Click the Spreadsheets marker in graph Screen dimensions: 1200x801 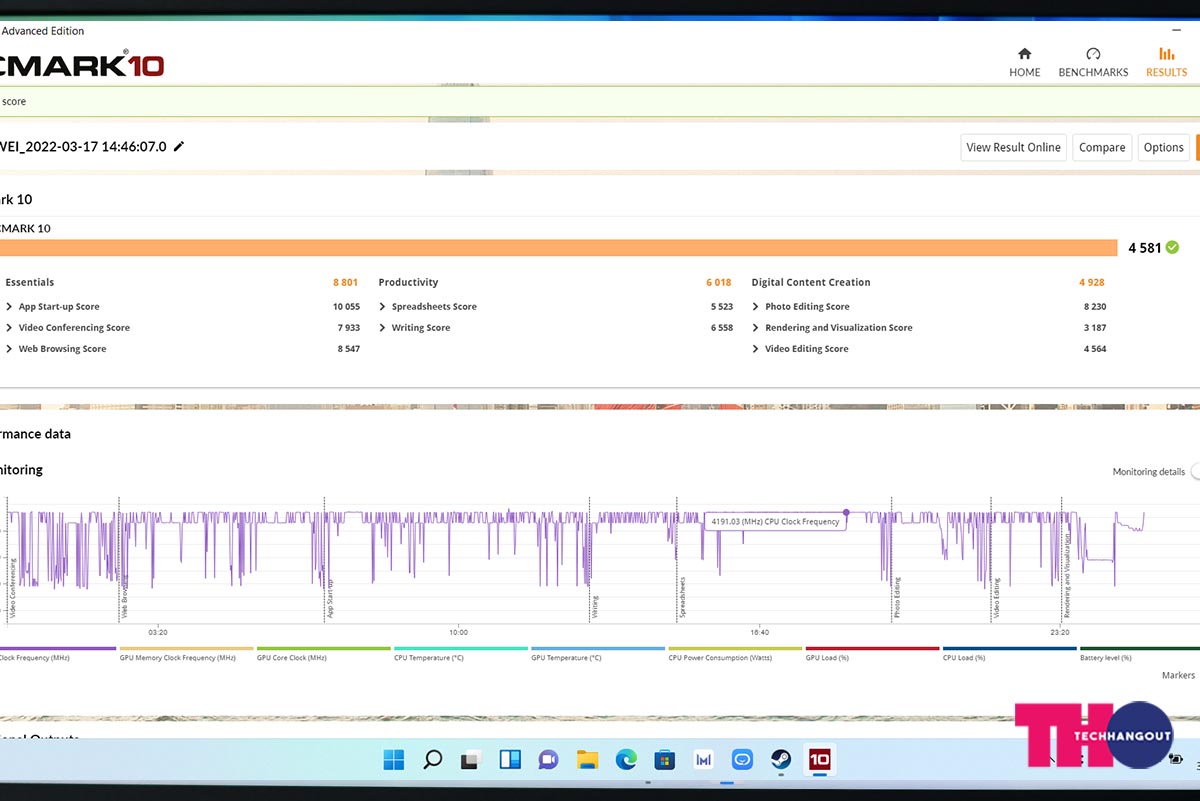(683, 595)
